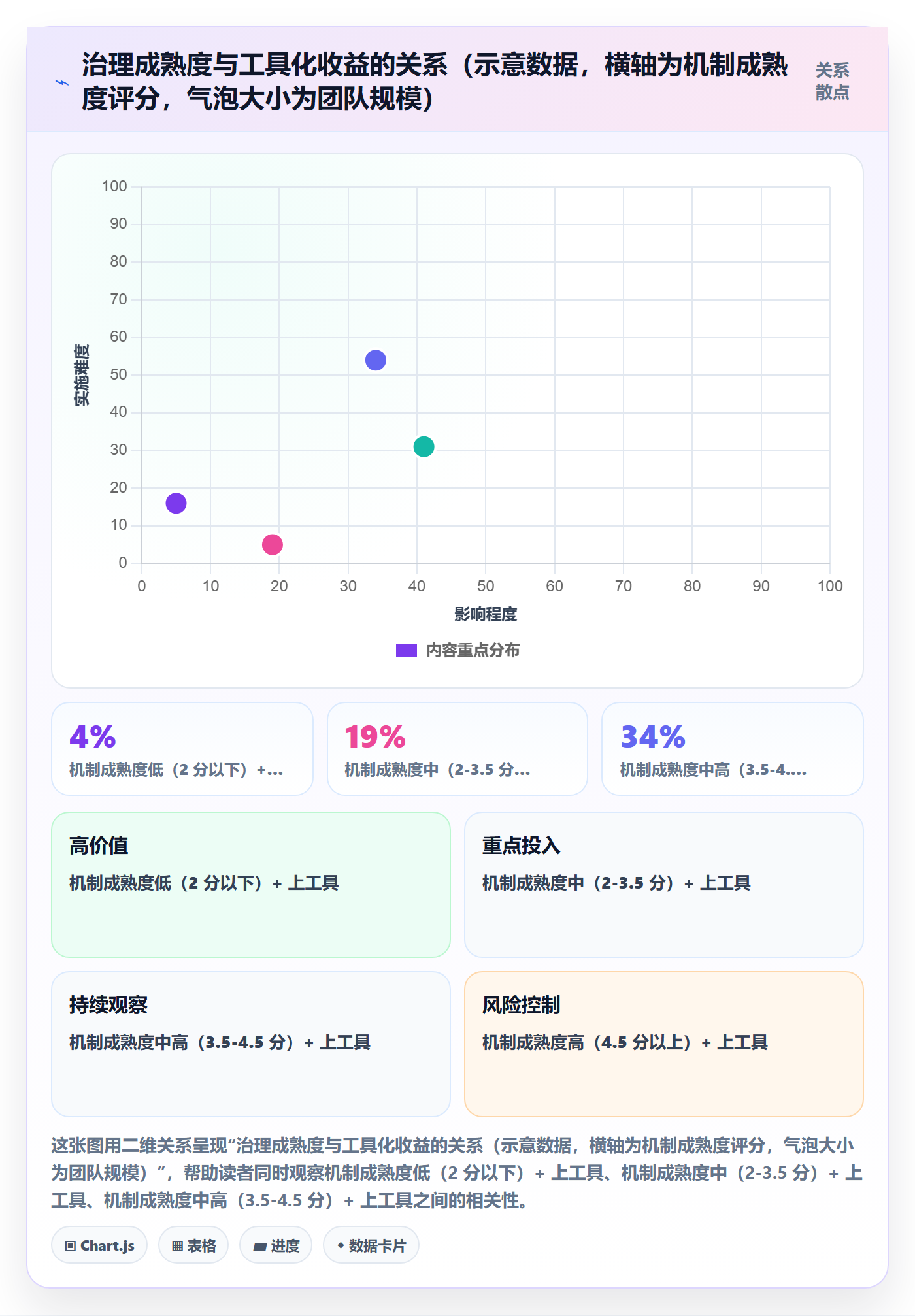
Task: Select the 表格 tag chip
Action: pos(193,1245)
